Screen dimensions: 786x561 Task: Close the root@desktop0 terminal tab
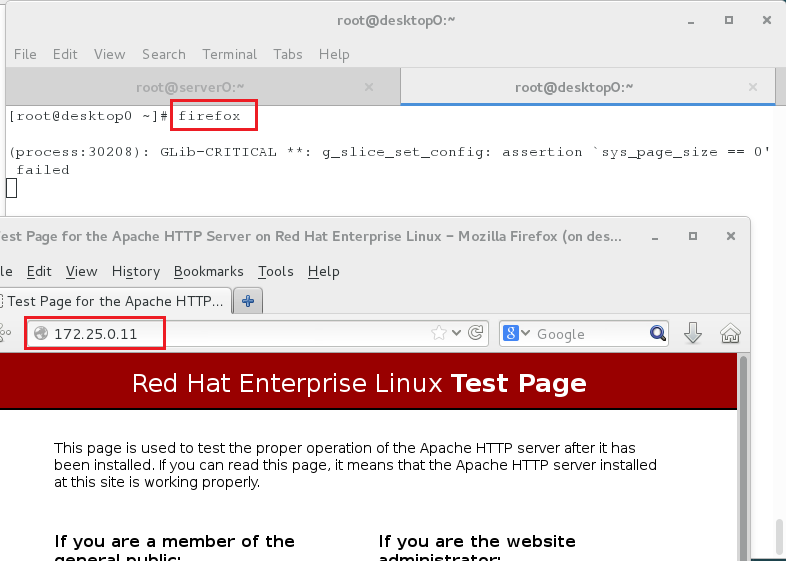coord(752,87)
